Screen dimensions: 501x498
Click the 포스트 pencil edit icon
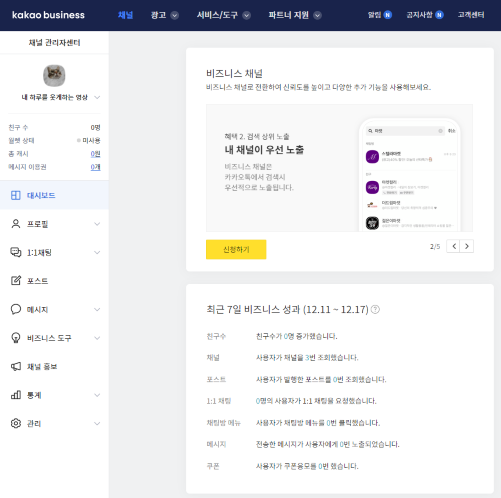pos(16,281)
